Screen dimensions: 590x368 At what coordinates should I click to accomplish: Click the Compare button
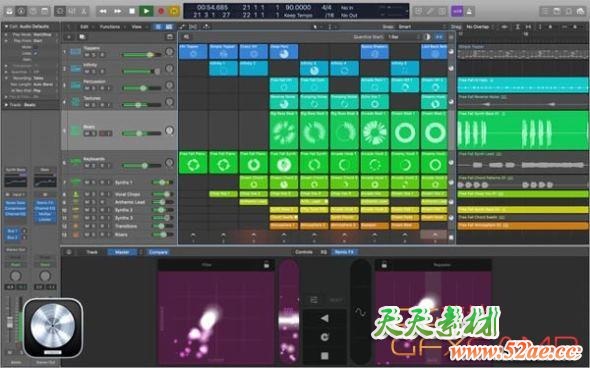158,252
